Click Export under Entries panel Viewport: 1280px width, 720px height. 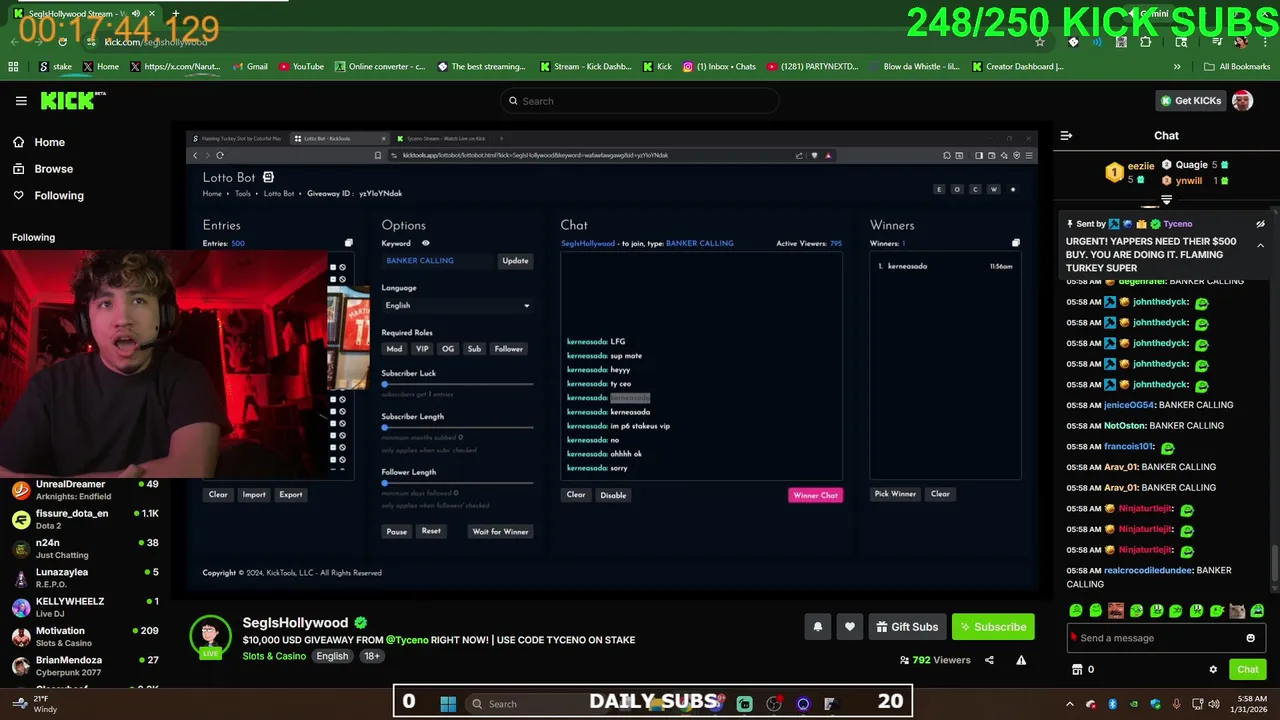coord(291,495)
